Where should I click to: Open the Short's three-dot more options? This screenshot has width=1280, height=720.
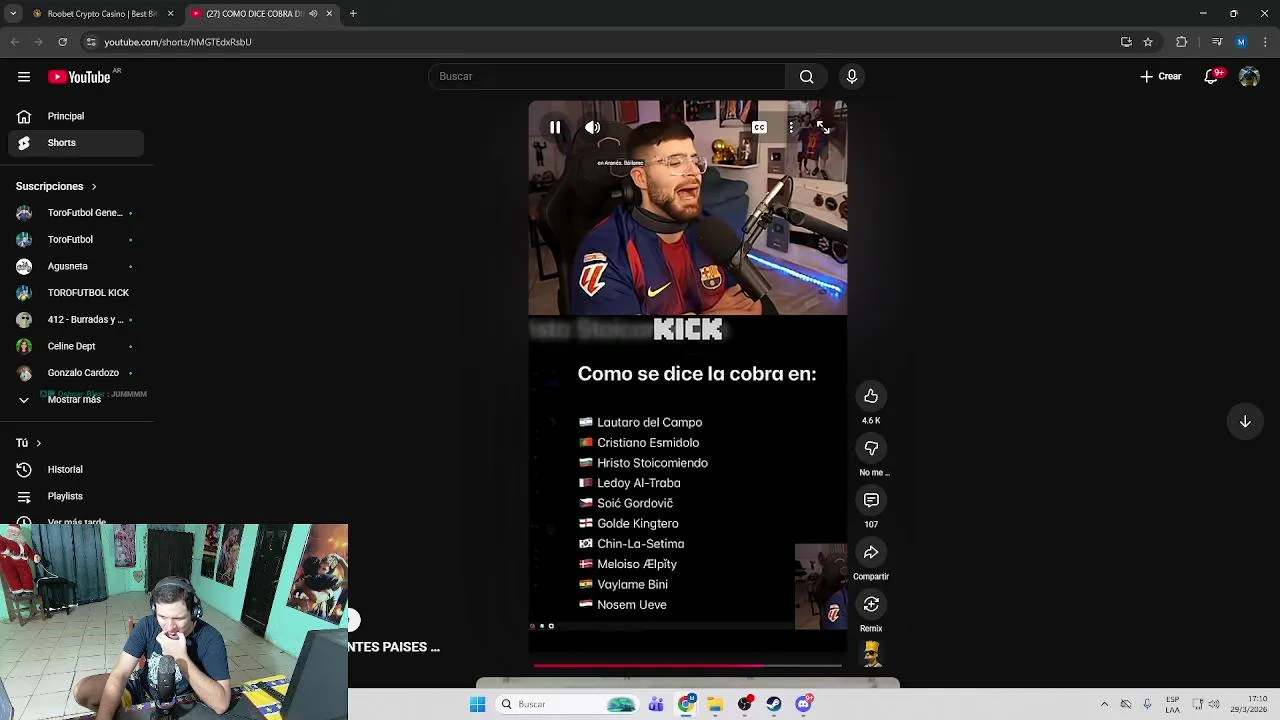(791, 127)
